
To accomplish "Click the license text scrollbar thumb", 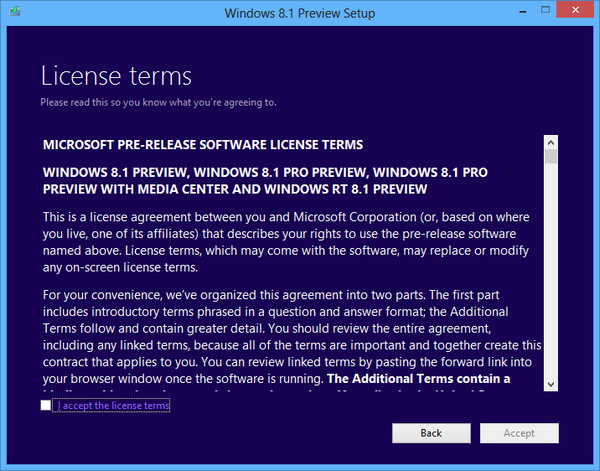I will (551, 156).
